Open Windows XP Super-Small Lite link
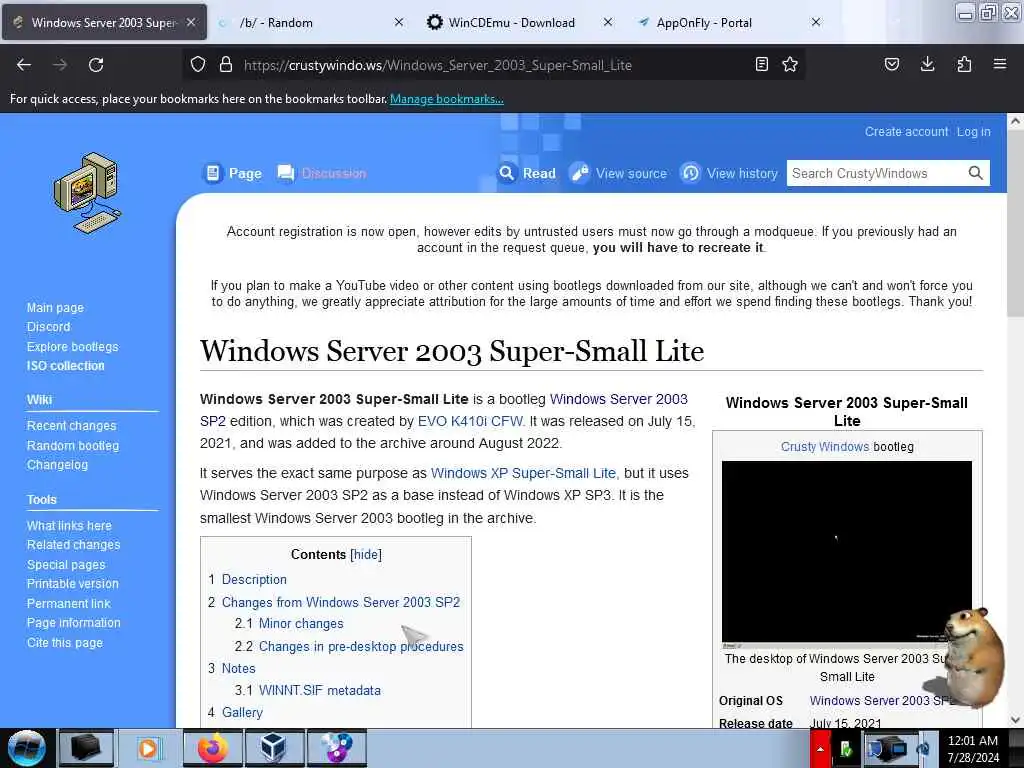This screenshot has width=1024, height=768. pos(523,473)
